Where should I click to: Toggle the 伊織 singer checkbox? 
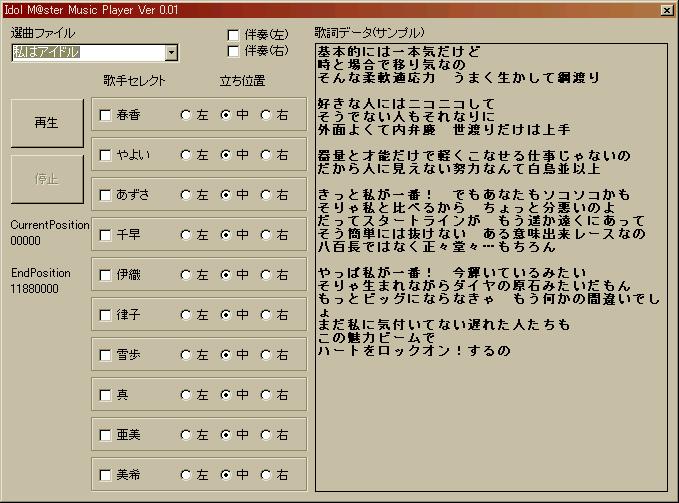[x=106, y=275]
